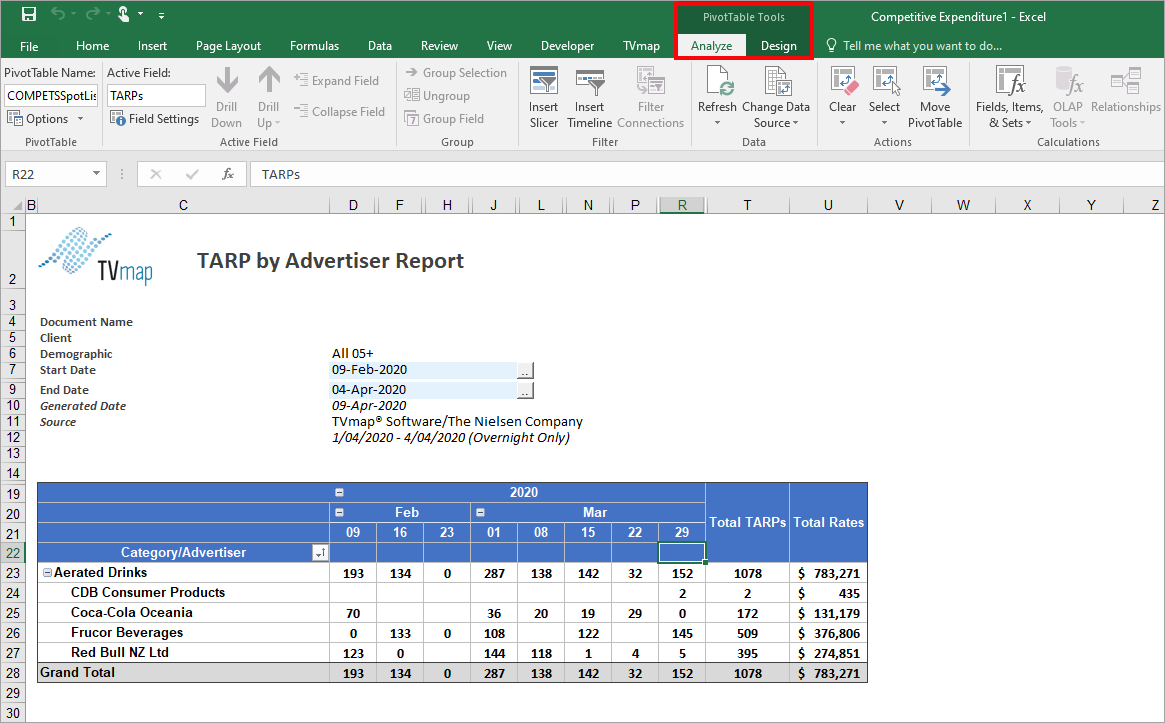Screen dimensions: 1165x723
Task: Open Field Settings
Action: pyautogui.click(x=155, y=119)
